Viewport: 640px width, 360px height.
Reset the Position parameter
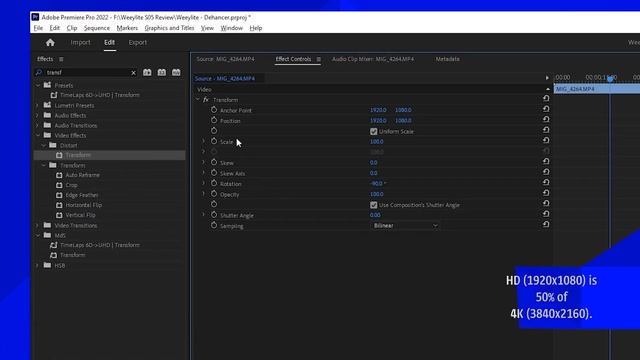546,120
